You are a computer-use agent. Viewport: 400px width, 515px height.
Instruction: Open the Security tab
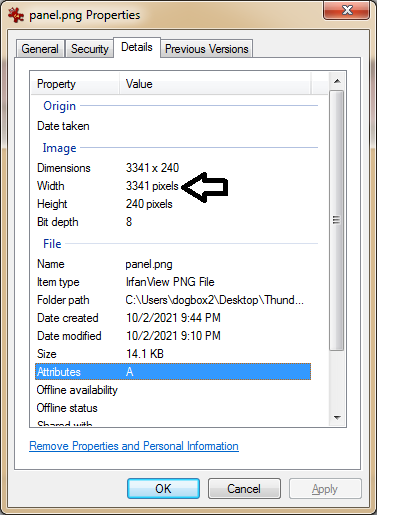pos(90,49)
